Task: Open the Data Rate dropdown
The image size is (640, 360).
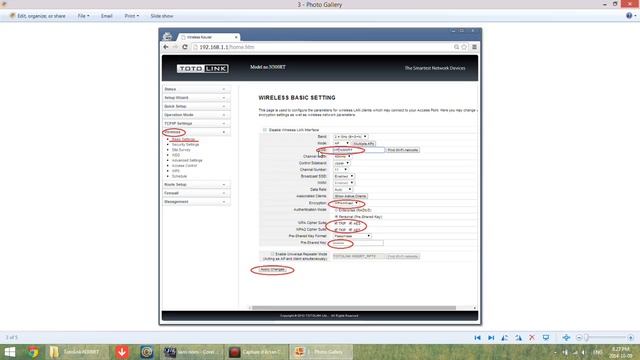Action: 342,189
